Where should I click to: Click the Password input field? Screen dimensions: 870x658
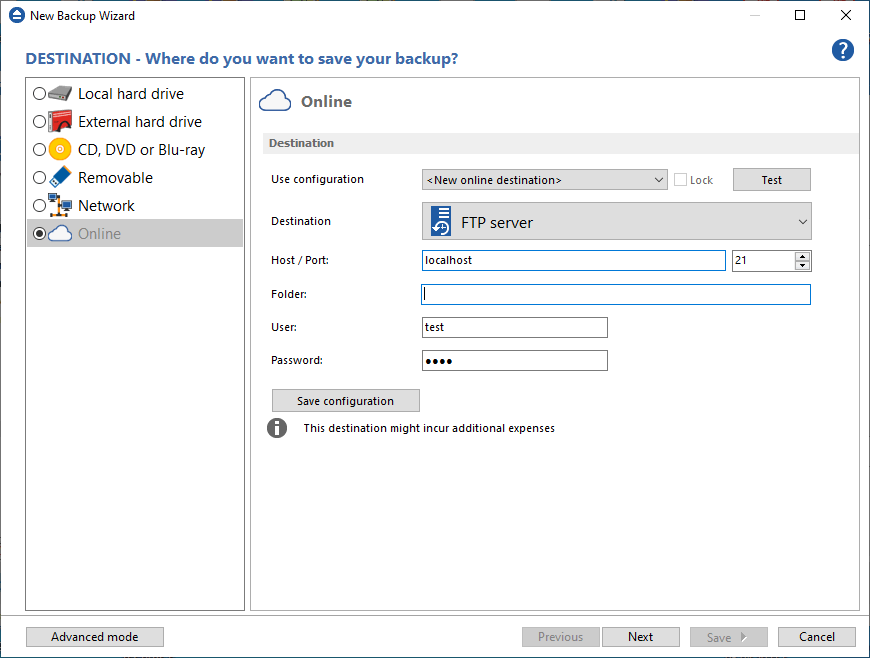(x=515, y=361)
